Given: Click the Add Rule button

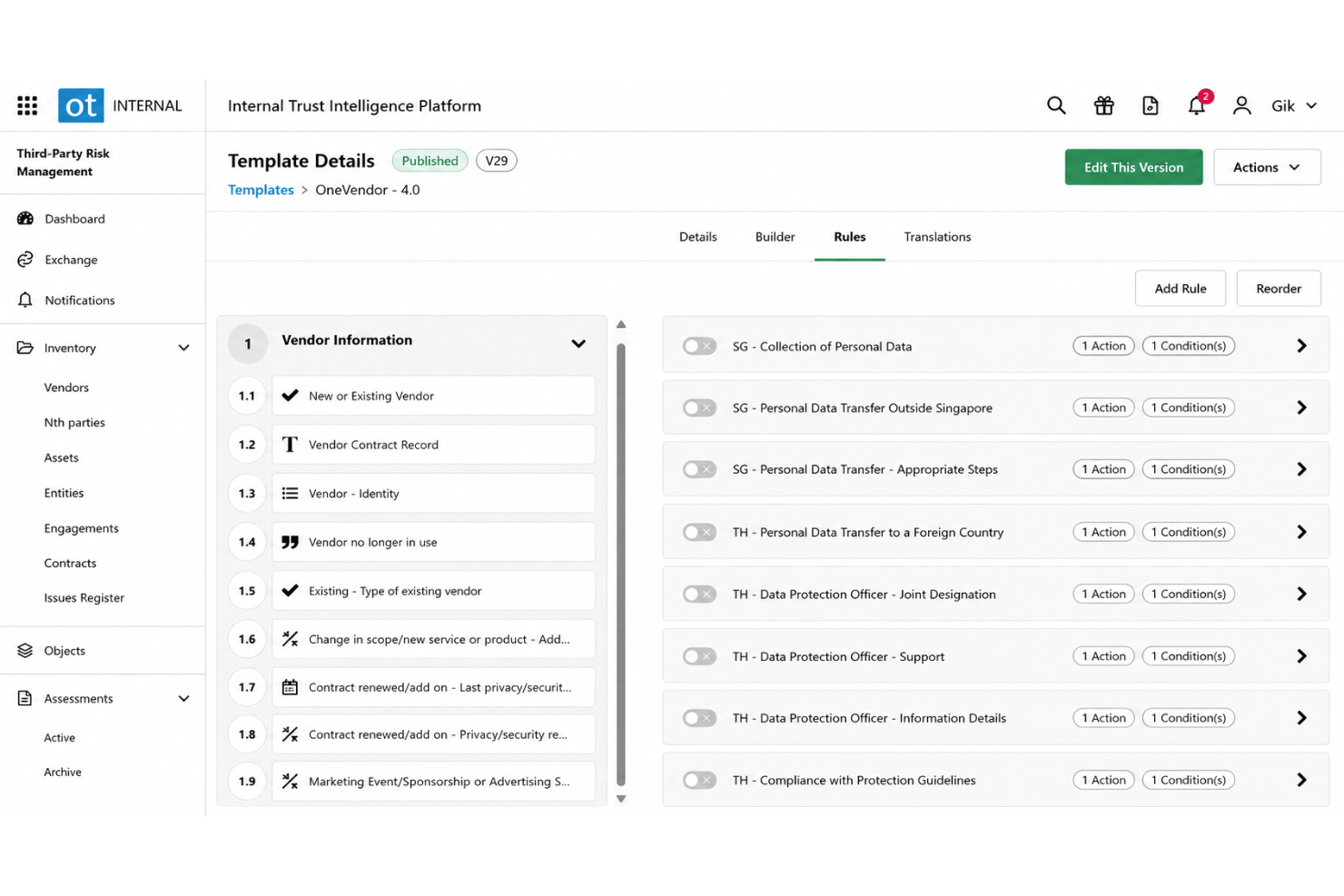Looking at the screenshot, I should tap(1180, 289).
